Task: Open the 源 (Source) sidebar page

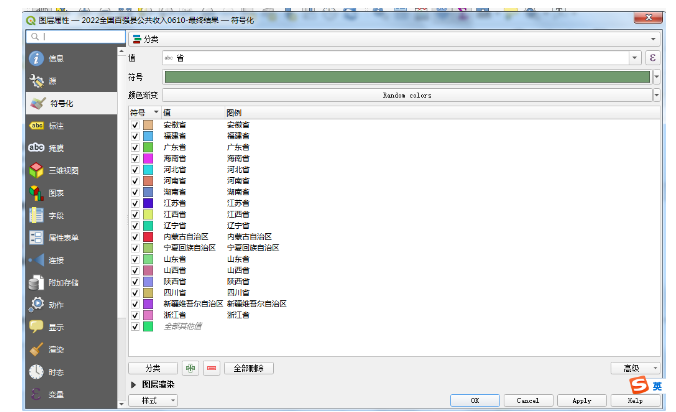Action: (71, 81)
